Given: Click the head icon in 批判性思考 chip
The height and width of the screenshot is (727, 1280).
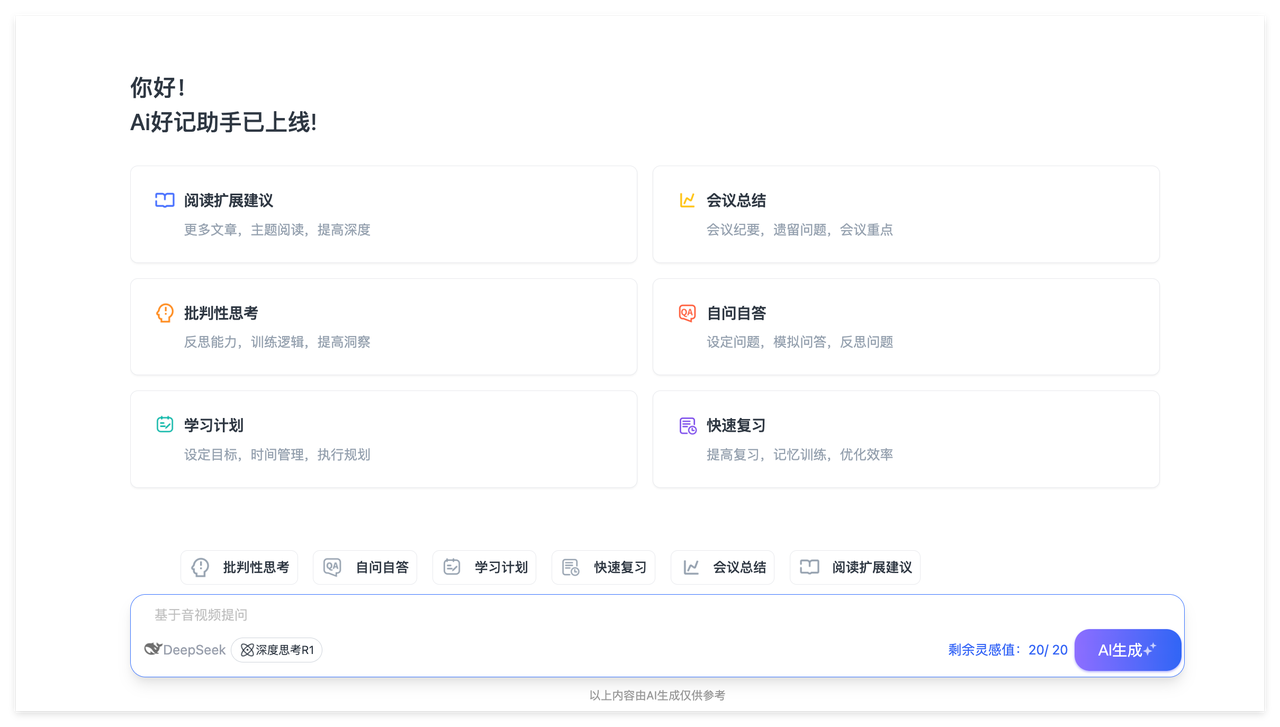Looking at the screenshot, I should [x=201, y=567].
